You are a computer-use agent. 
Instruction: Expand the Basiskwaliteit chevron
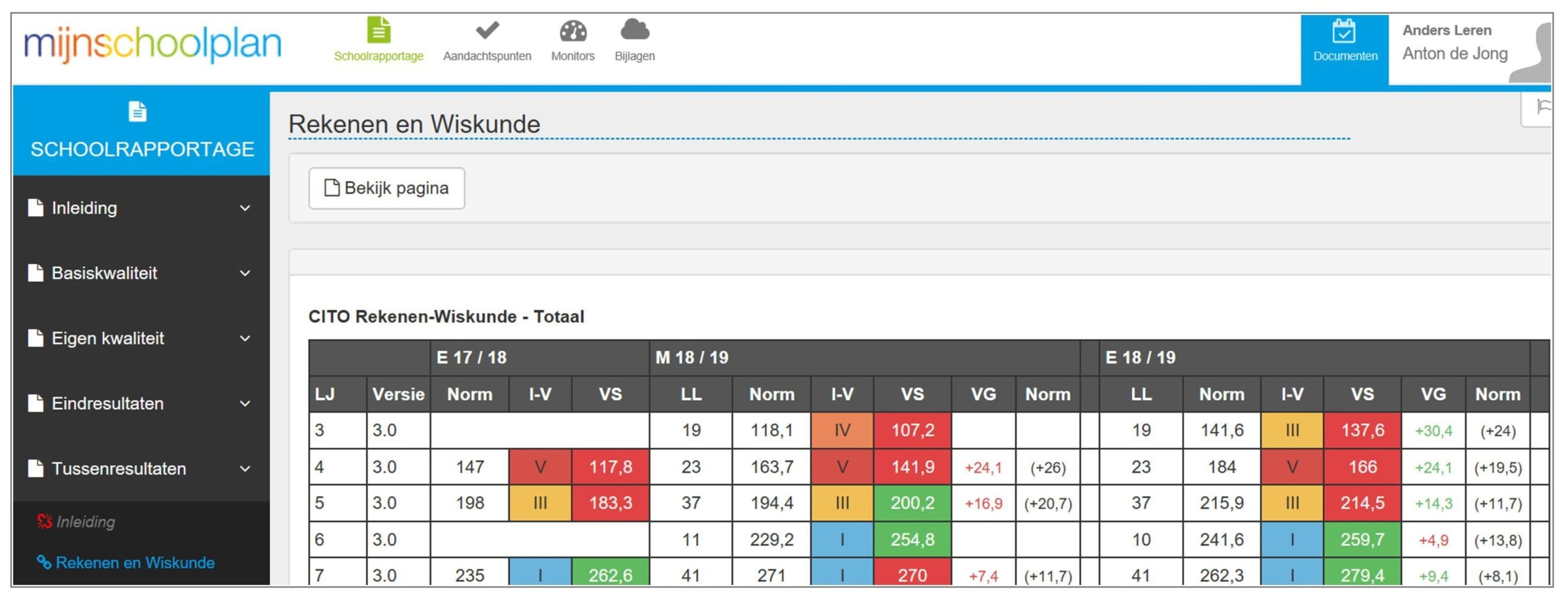tap(245, 273)
